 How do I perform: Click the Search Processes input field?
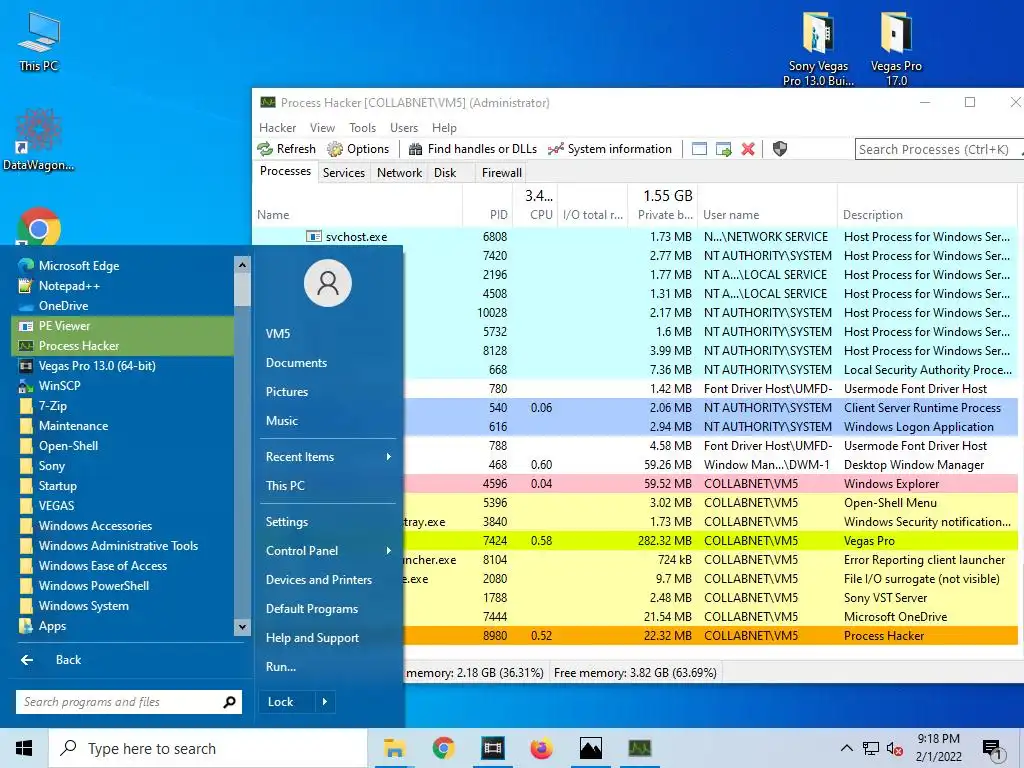pos(938,150)
